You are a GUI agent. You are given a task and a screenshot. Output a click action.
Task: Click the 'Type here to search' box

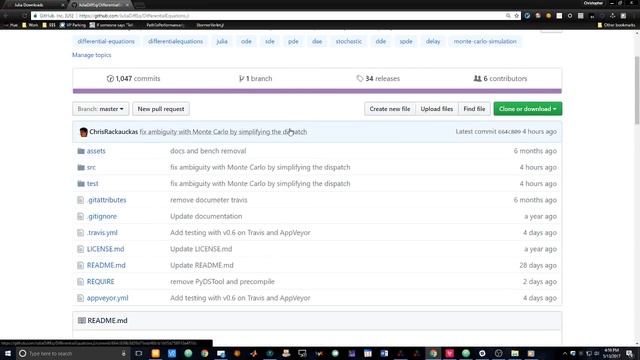coord(73,353)
